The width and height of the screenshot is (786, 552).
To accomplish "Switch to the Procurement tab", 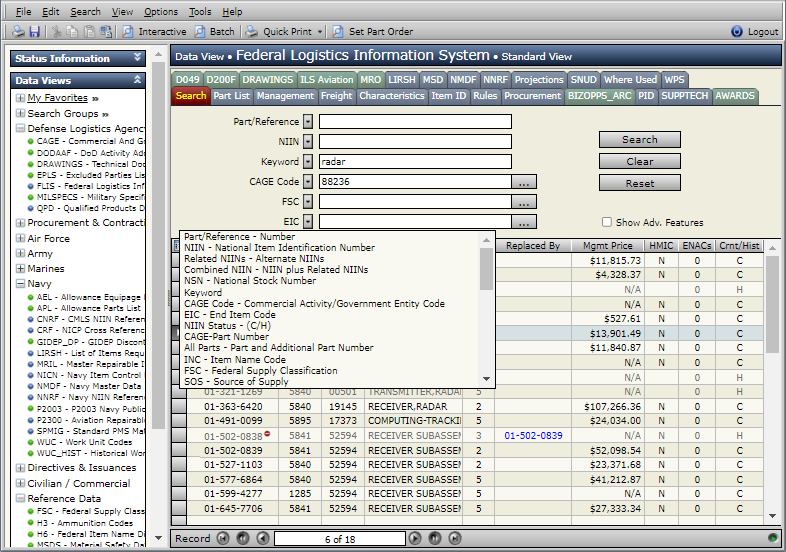I will click(532, 96).
